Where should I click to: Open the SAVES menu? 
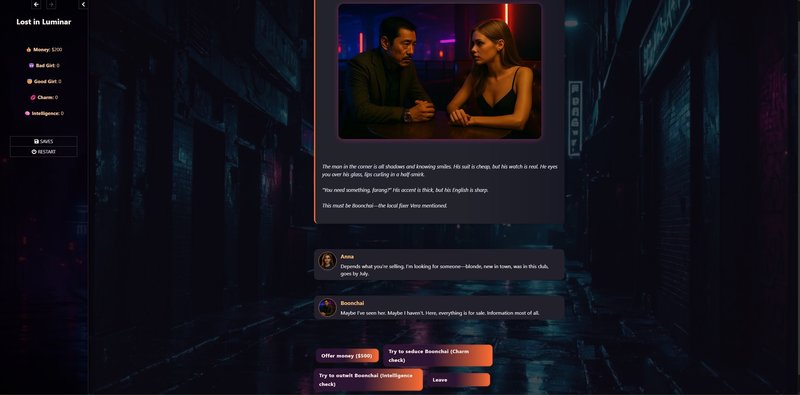coord(43,141)
